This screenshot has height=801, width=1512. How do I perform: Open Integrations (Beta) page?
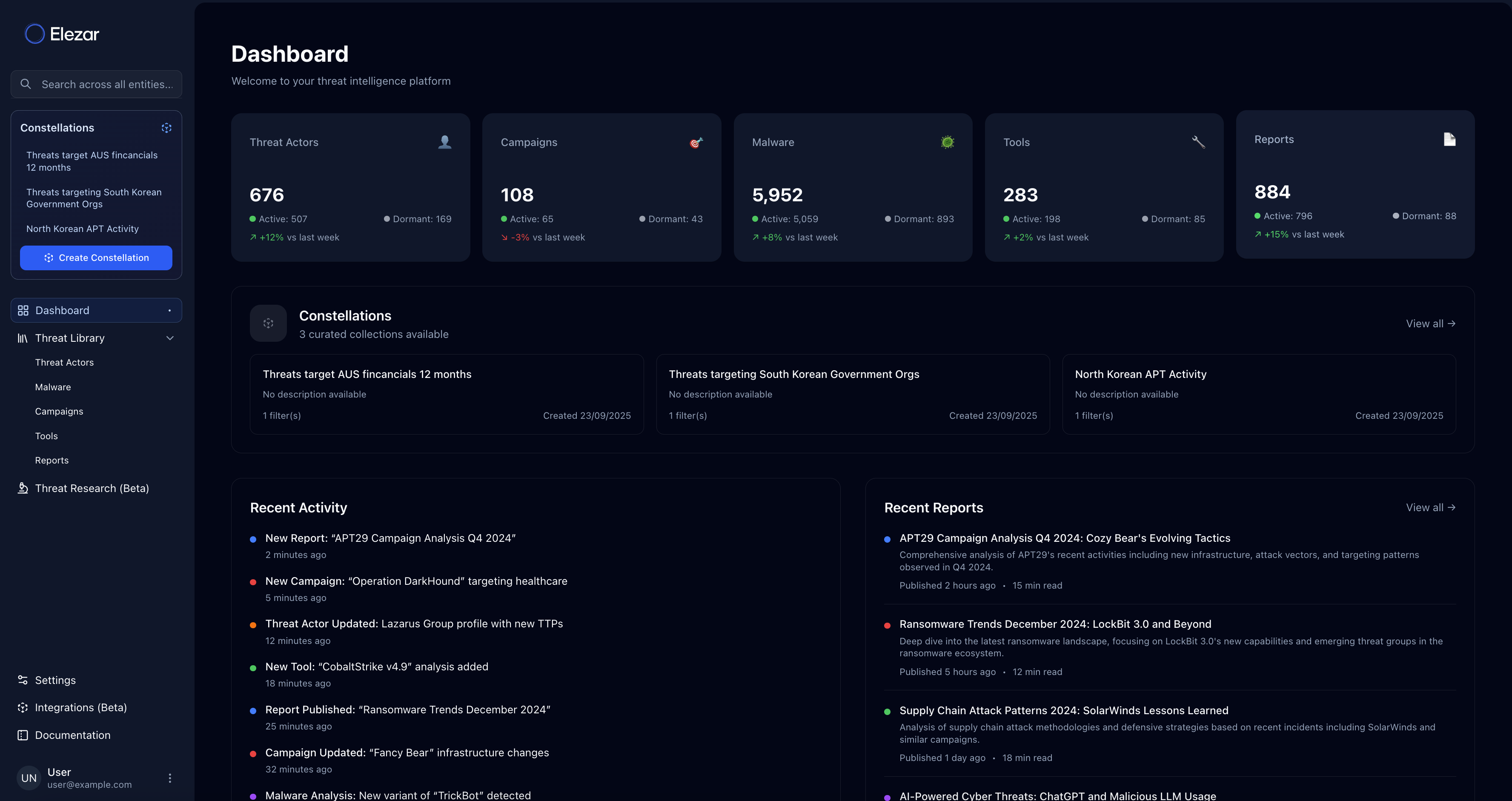[80, 708]
